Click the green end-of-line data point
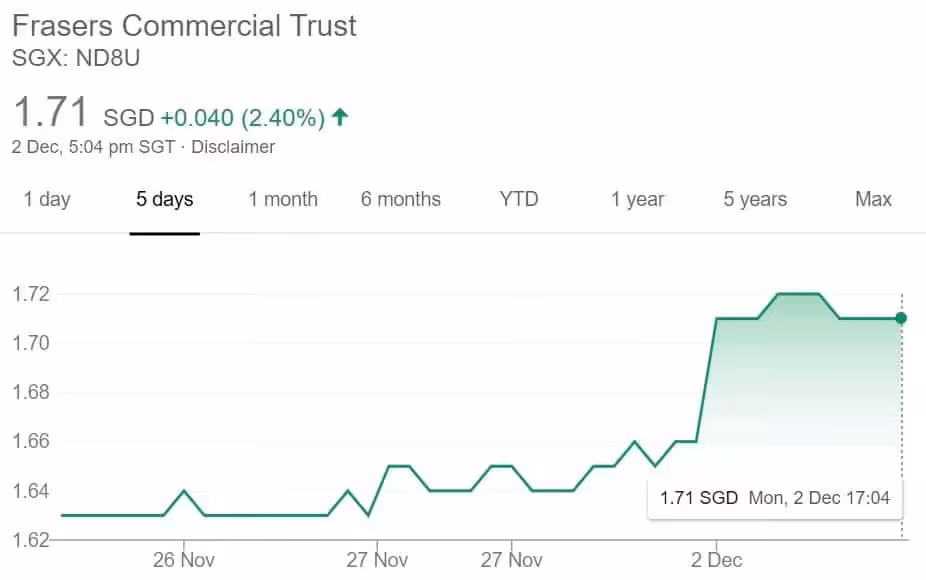 pos(901,318)
